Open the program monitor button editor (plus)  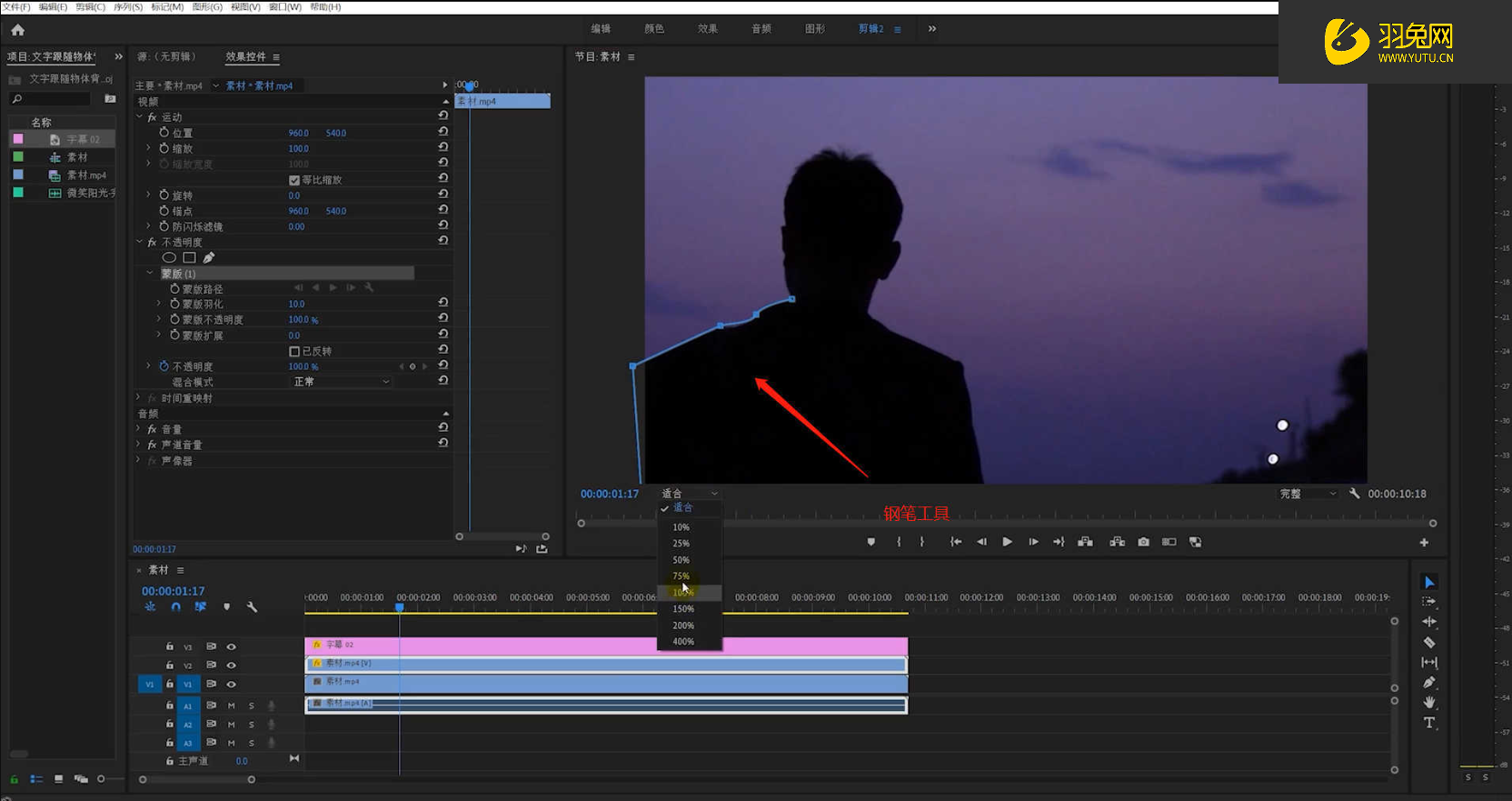point(1424,543)
